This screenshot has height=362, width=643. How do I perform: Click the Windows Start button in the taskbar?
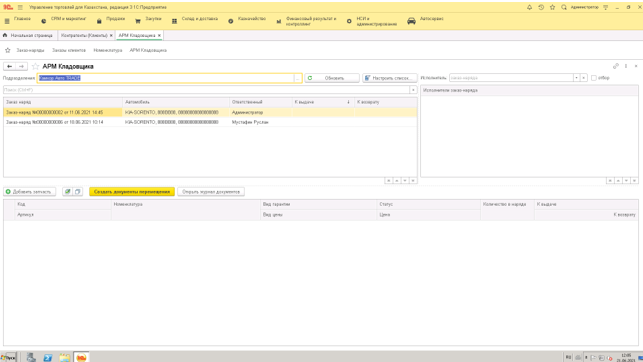(x=8, y=357)
